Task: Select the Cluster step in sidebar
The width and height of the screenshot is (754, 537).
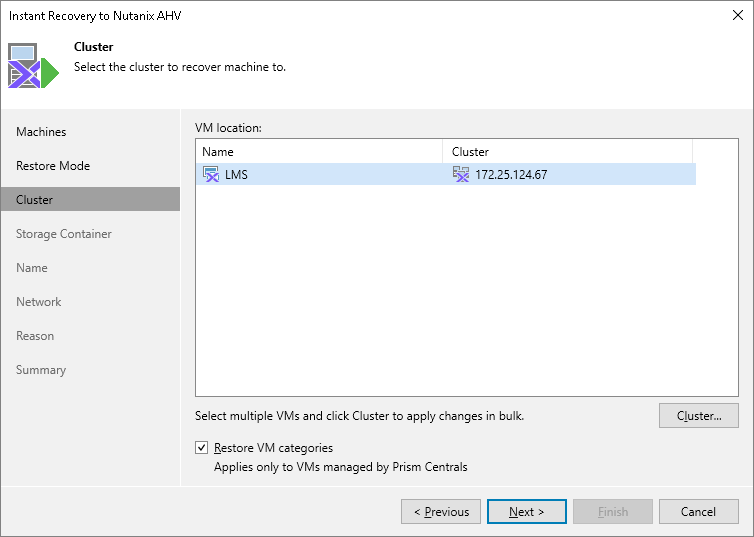Action: click(x=35, y=200)
